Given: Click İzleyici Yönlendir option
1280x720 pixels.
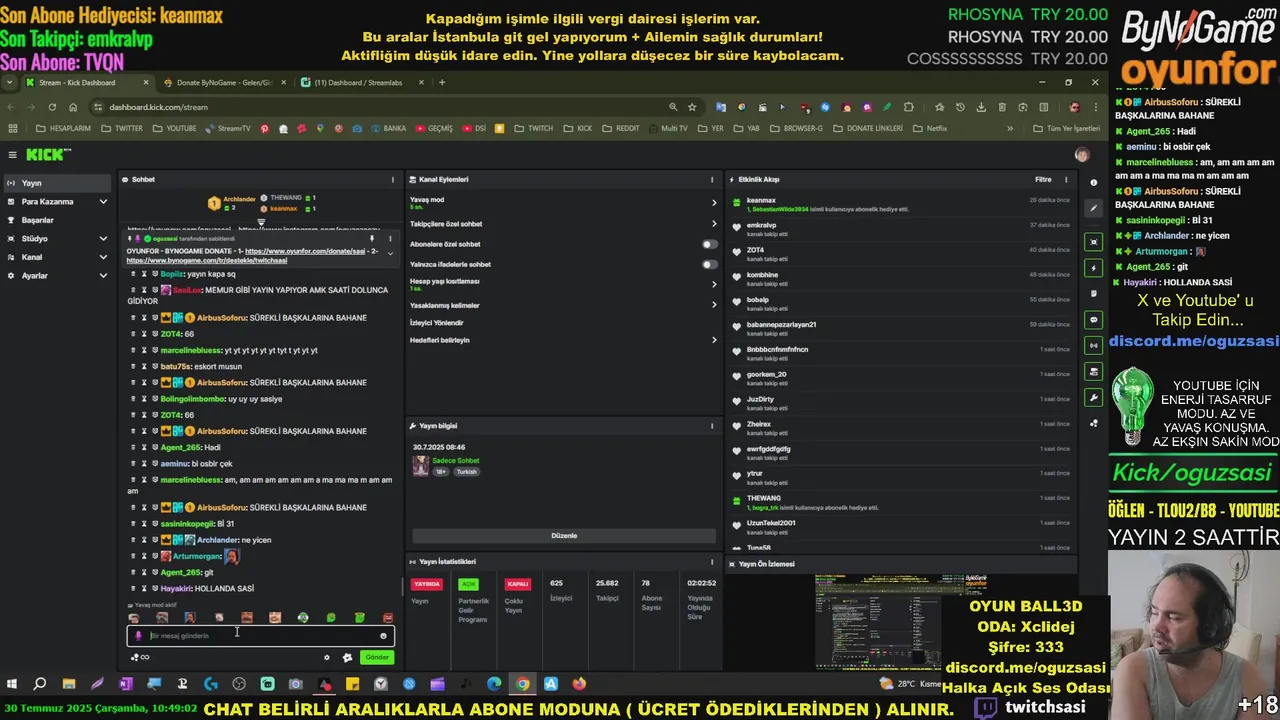Looking at the screenshot, I should 437,323.
